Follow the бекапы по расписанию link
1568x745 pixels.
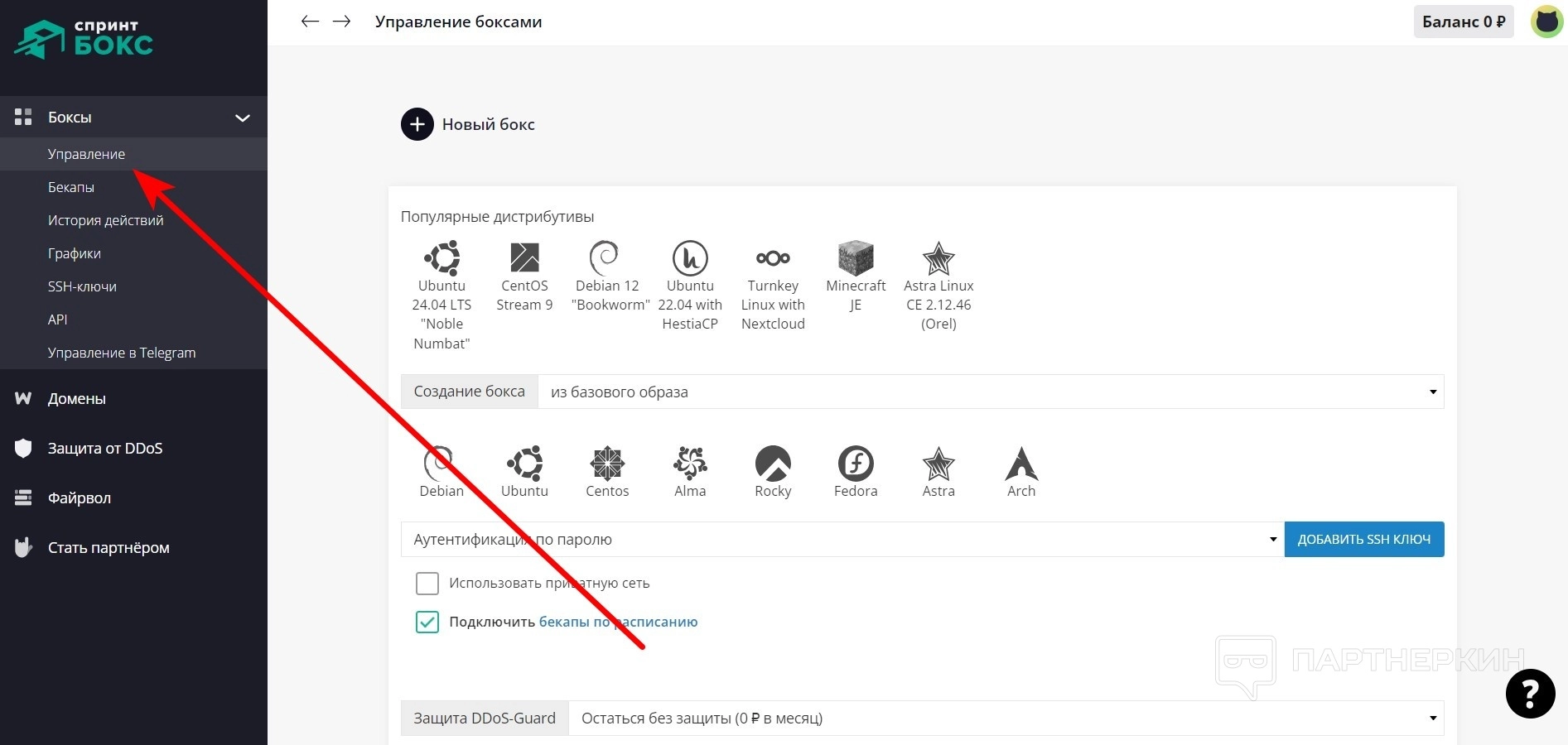618,622
